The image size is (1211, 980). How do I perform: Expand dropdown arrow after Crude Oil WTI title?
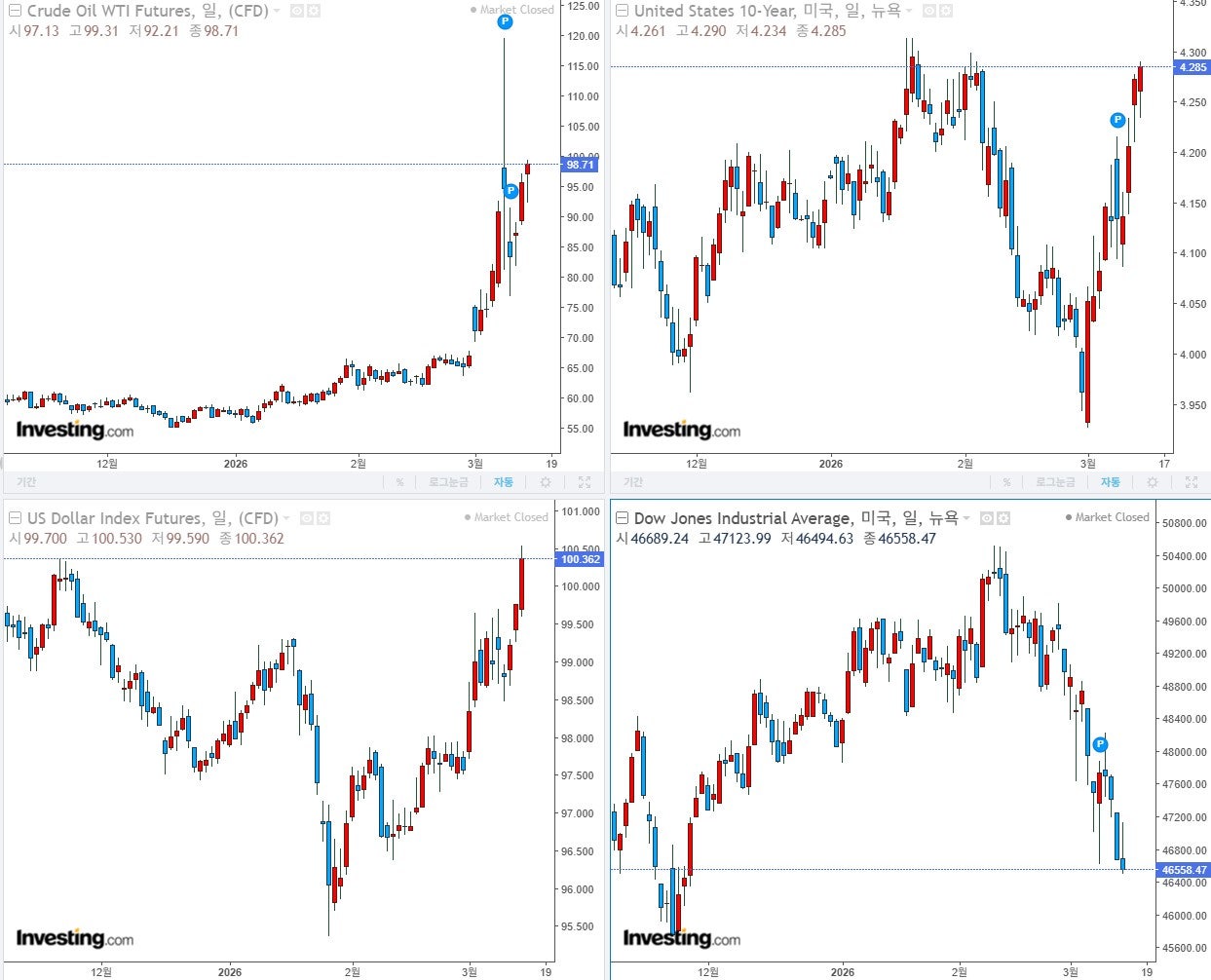point(278,11)
